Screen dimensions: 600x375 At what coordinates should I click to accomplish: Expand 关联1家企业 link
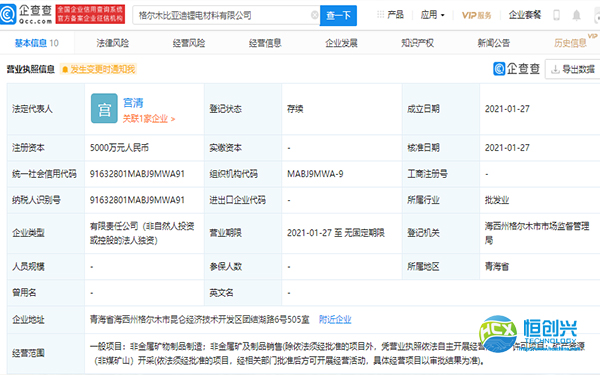[x=149, y=119]
